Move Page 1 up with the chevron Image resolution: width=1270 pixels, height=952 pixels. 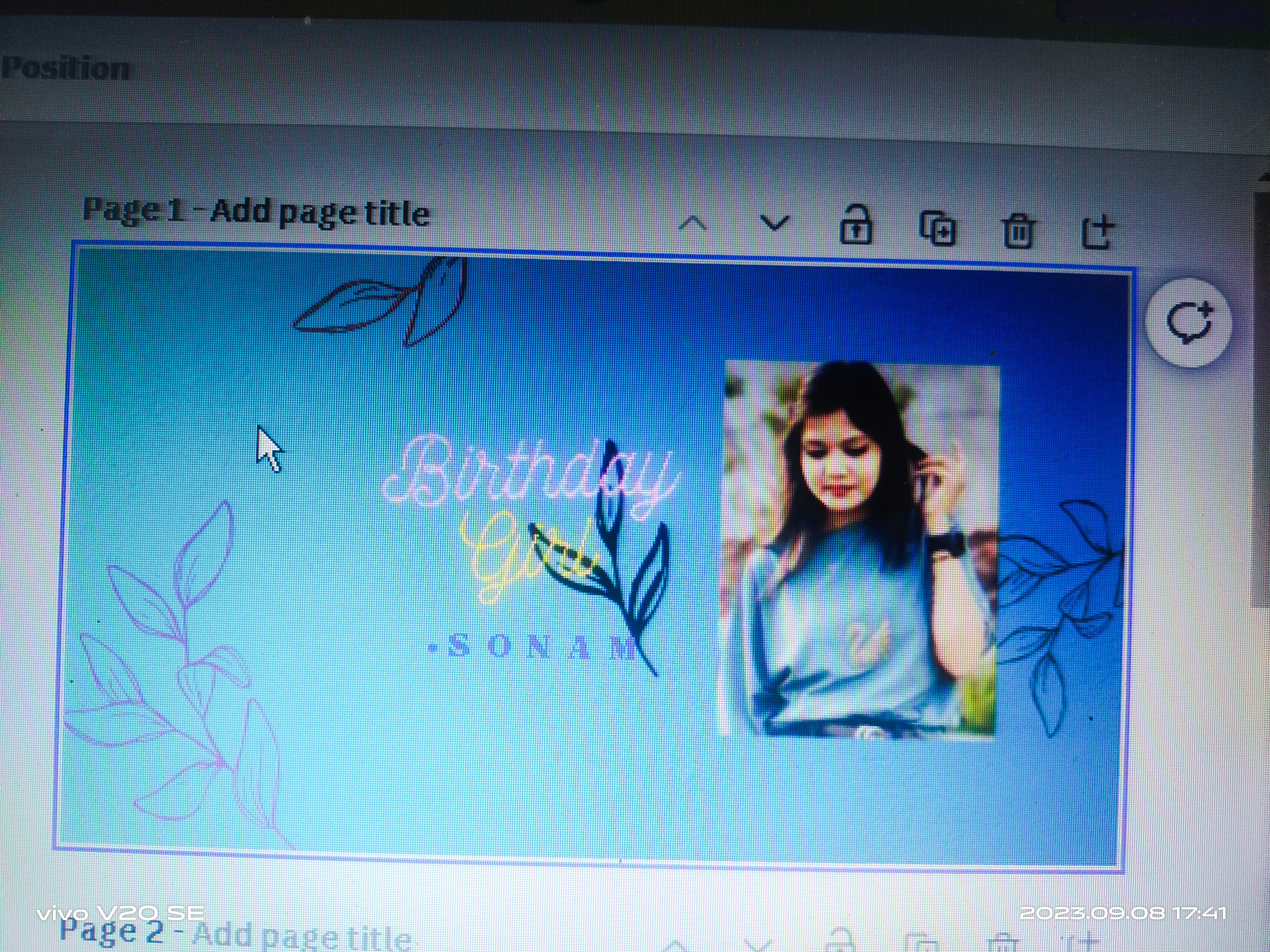[x=692, y=223]
